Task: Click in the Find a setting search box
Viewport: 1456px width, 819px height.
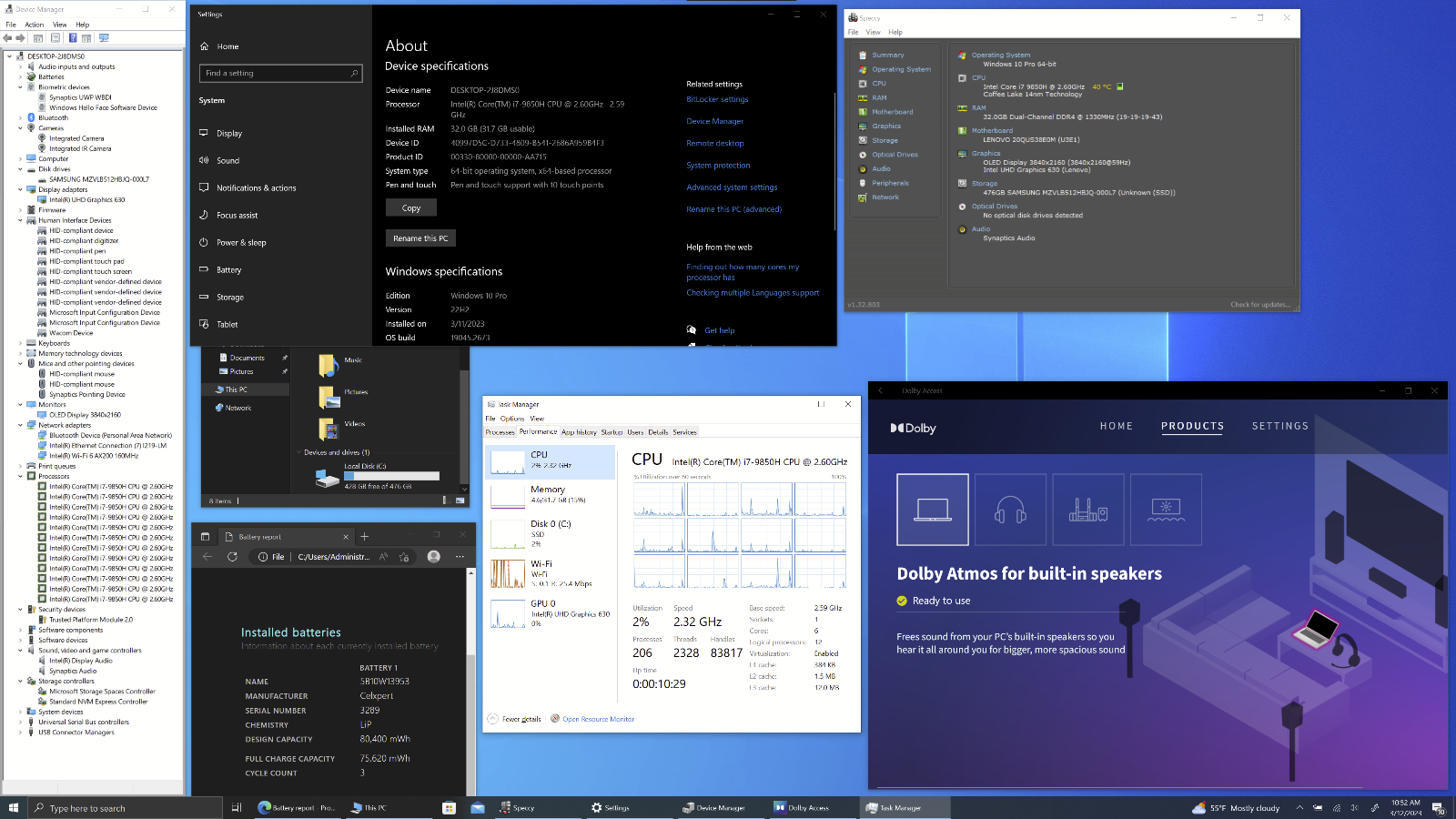Action: tap(280, 73)
